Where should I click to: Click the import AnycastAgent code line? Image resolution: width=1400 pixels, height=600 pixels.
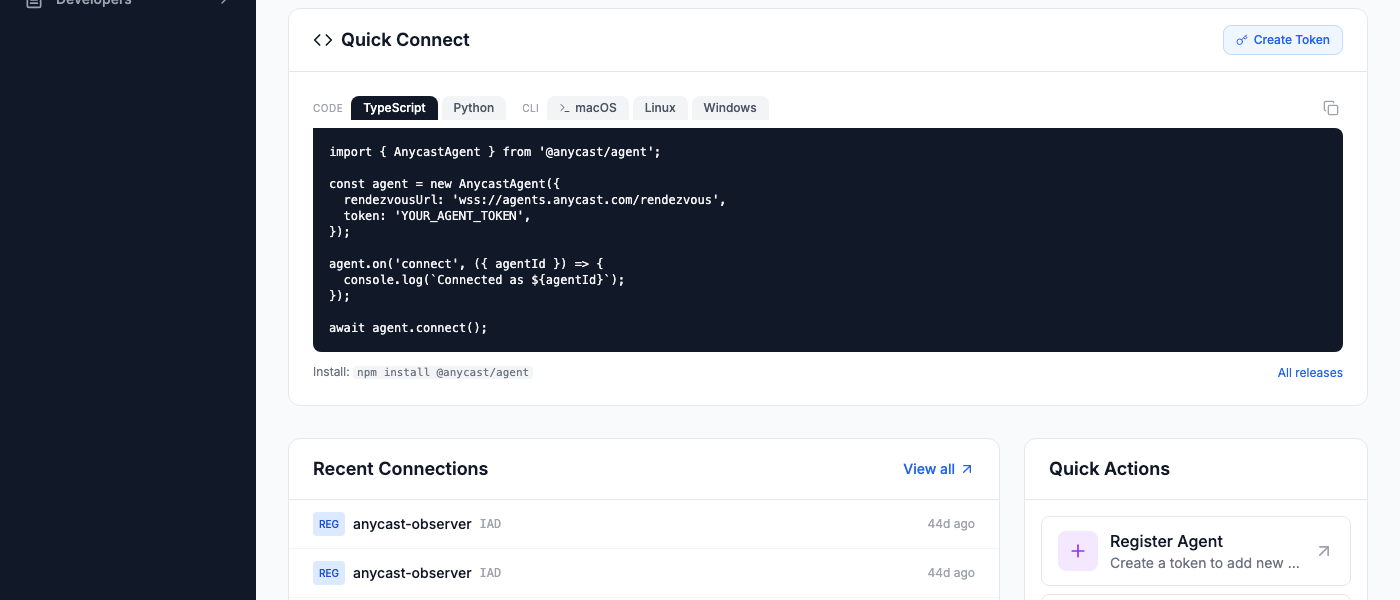(495, 152)
